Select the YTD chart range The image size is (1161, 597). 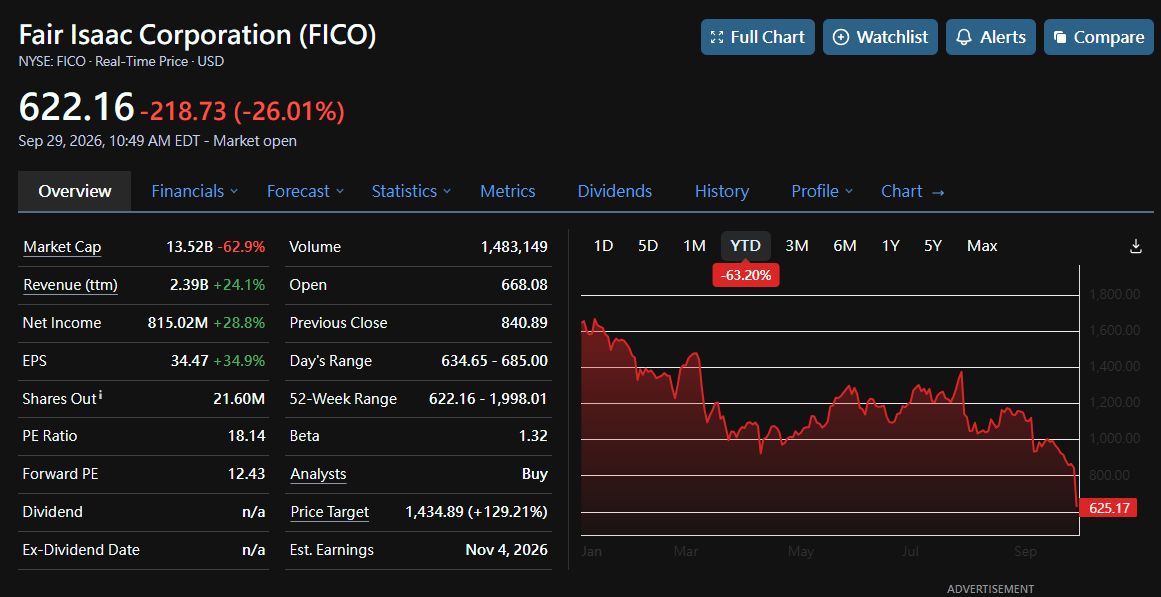746,246
